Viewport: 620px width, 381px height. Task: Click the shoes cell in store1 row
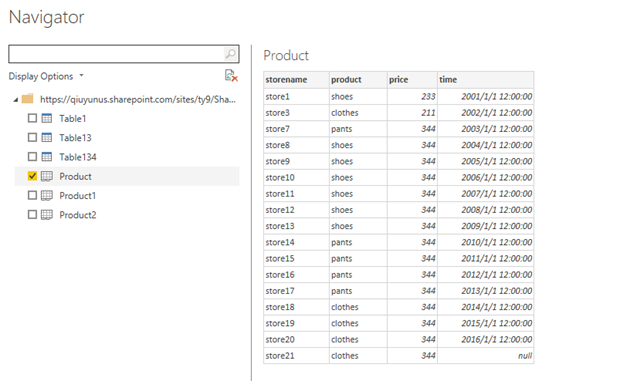(x=358, y=96)
